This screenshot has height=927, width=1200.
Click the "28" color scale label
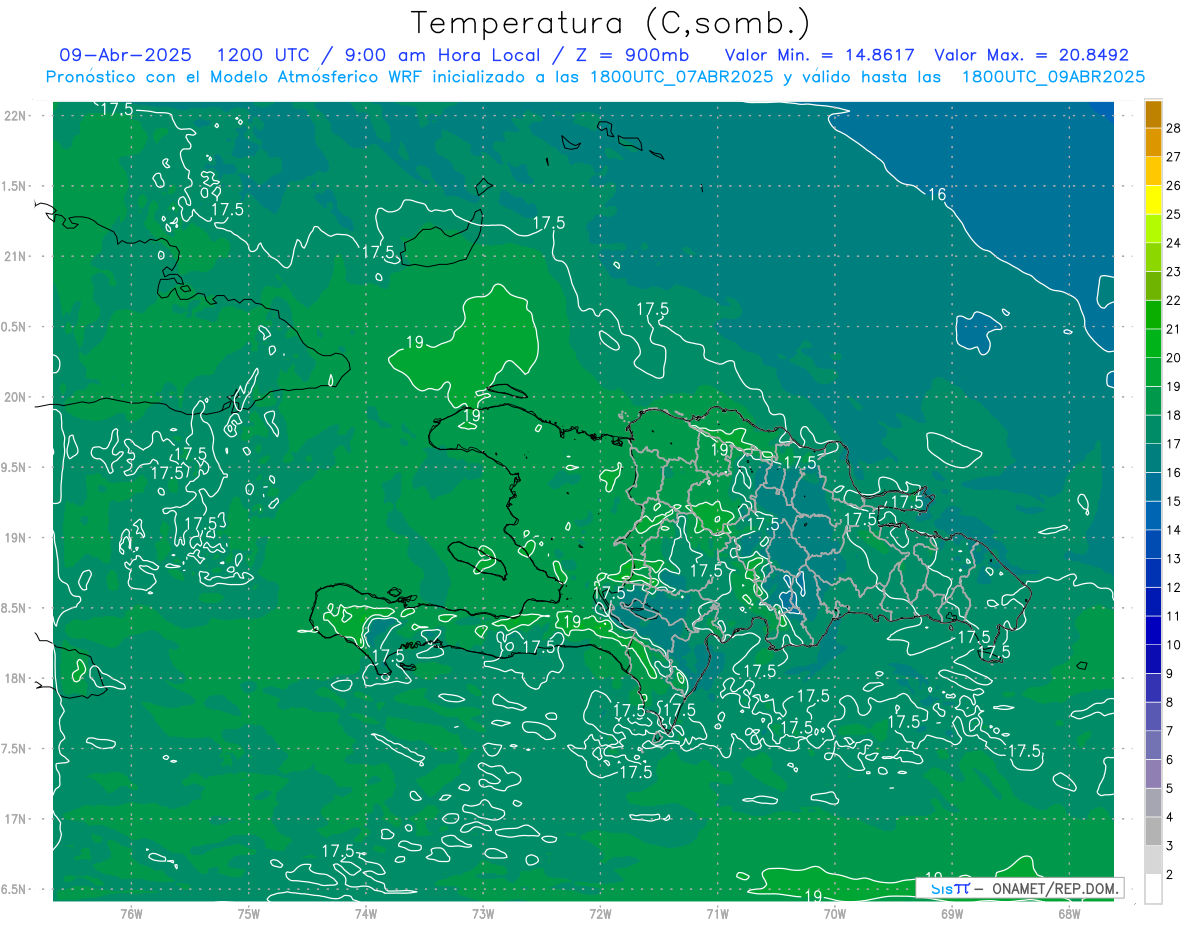[x=1174, y=128]
